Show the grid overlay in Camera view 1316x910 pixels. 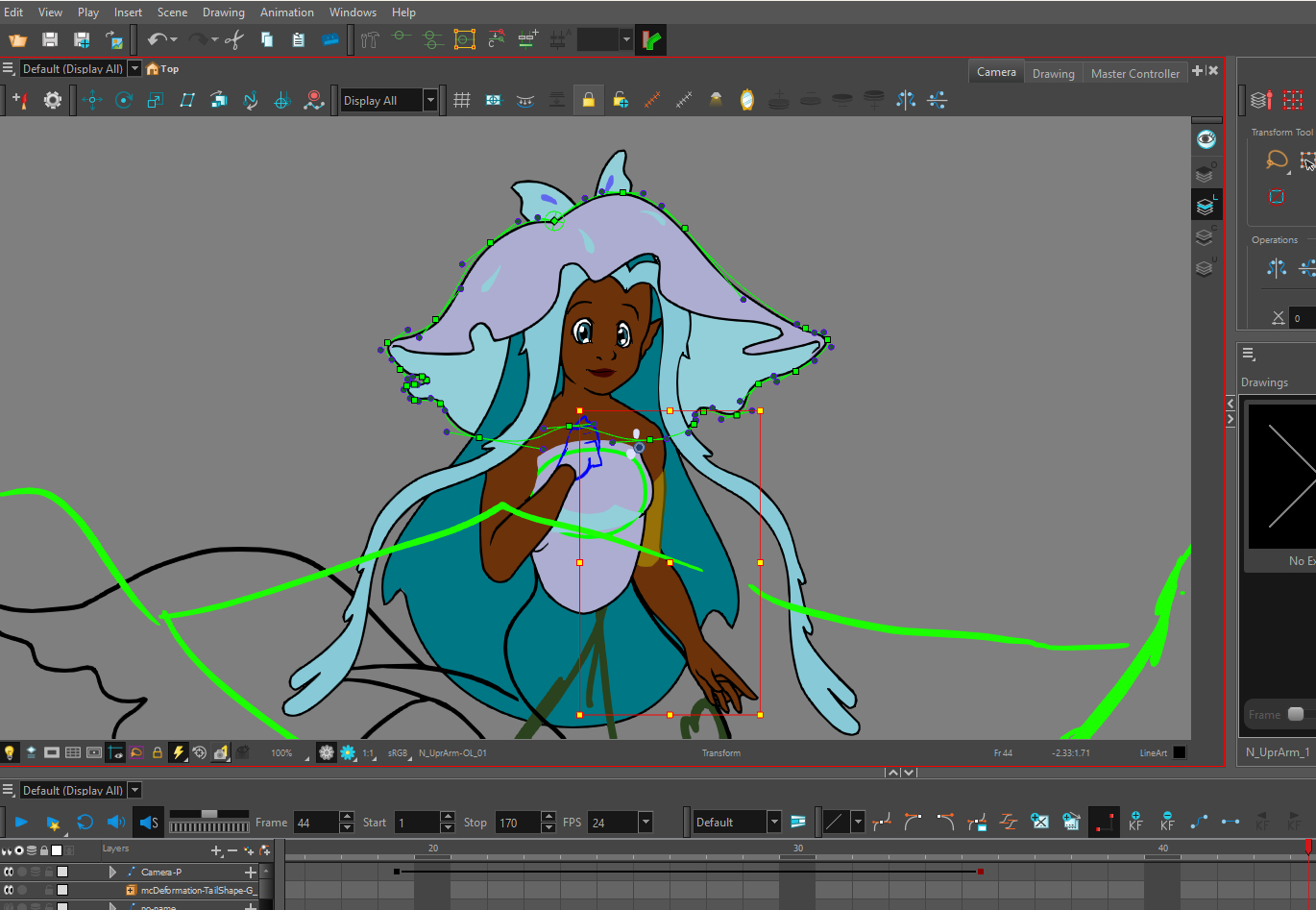[462, 100]
